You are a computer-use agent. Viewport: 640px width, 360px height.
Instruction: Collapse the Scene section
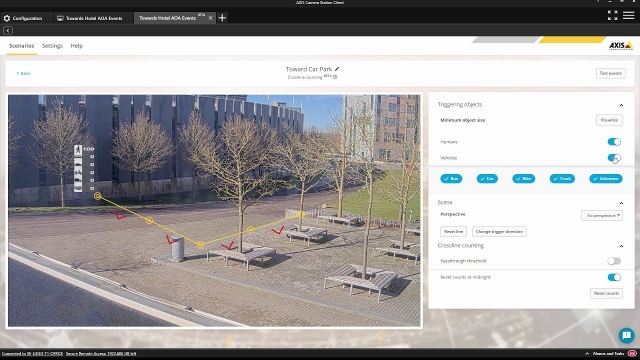(x=621, y=203)
